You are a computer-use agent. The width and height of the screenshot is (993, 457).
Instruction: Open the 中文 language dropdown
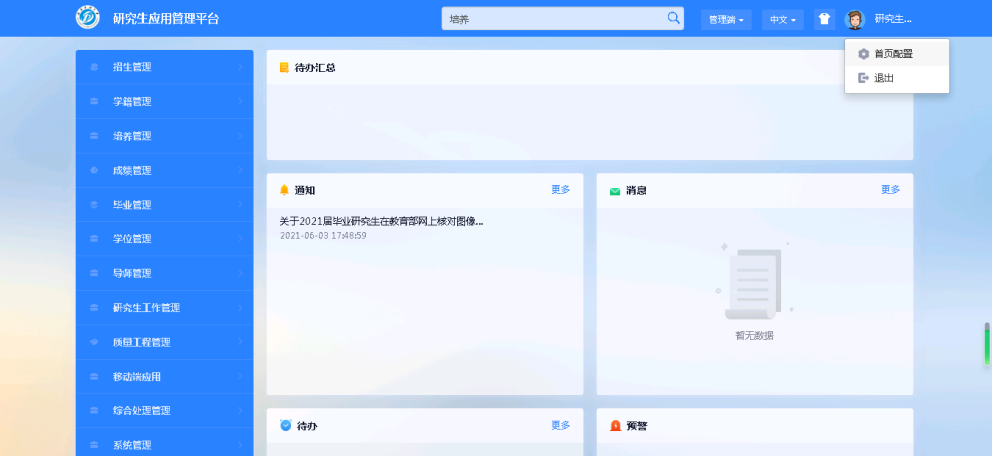(782, 19)
